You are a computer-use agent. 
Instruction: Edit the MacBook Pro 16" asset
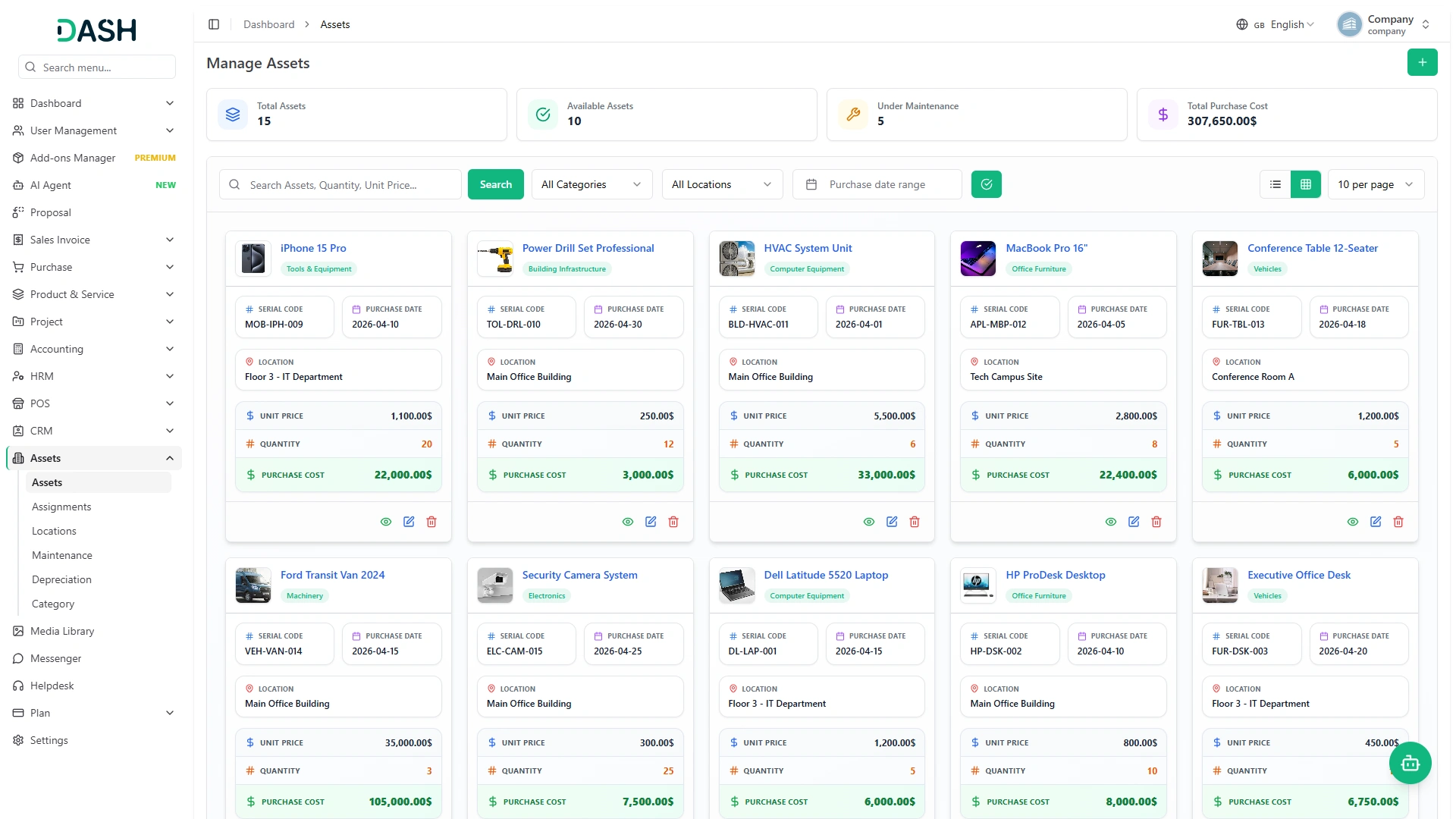point(1134,522)
